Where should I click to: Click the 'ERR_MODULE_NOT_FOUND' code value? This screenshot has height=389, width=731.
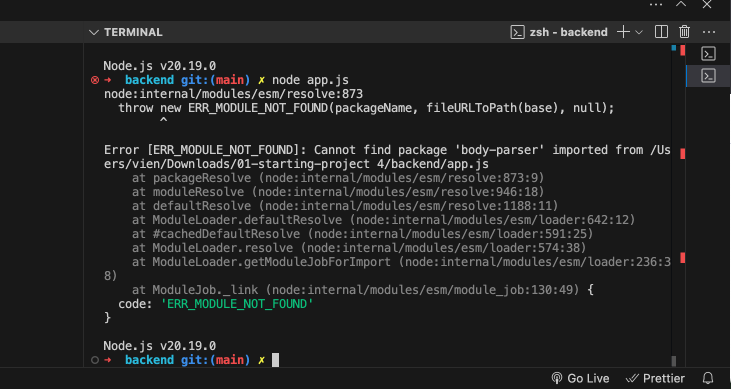point(237,304)
